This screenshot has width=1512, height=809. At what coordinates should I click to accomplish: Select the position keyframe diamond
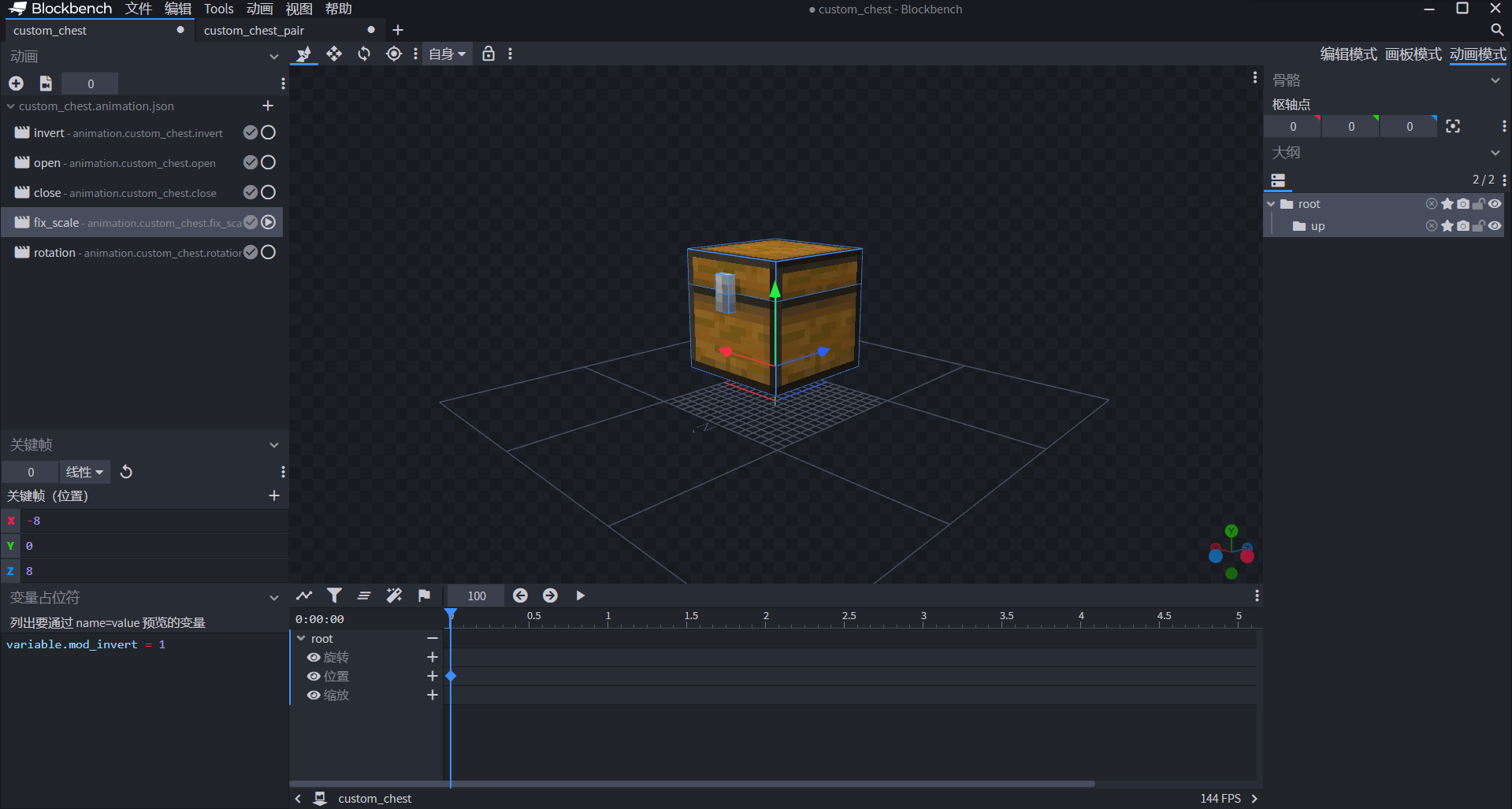451,676
